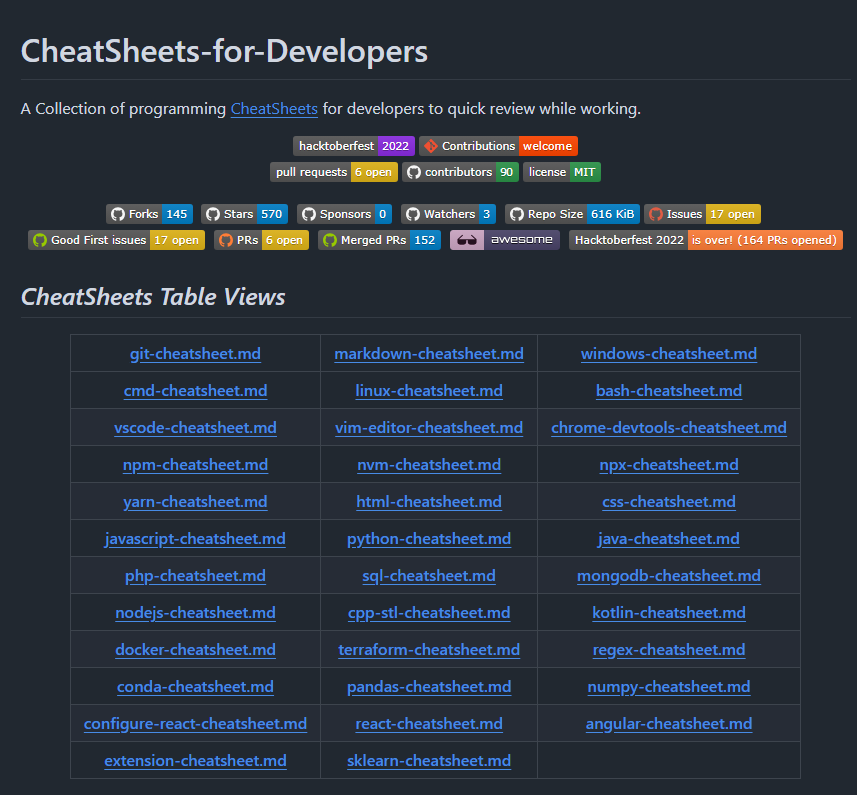
Task: Click the Sponsors 0 badge
Action: [344, 214]
